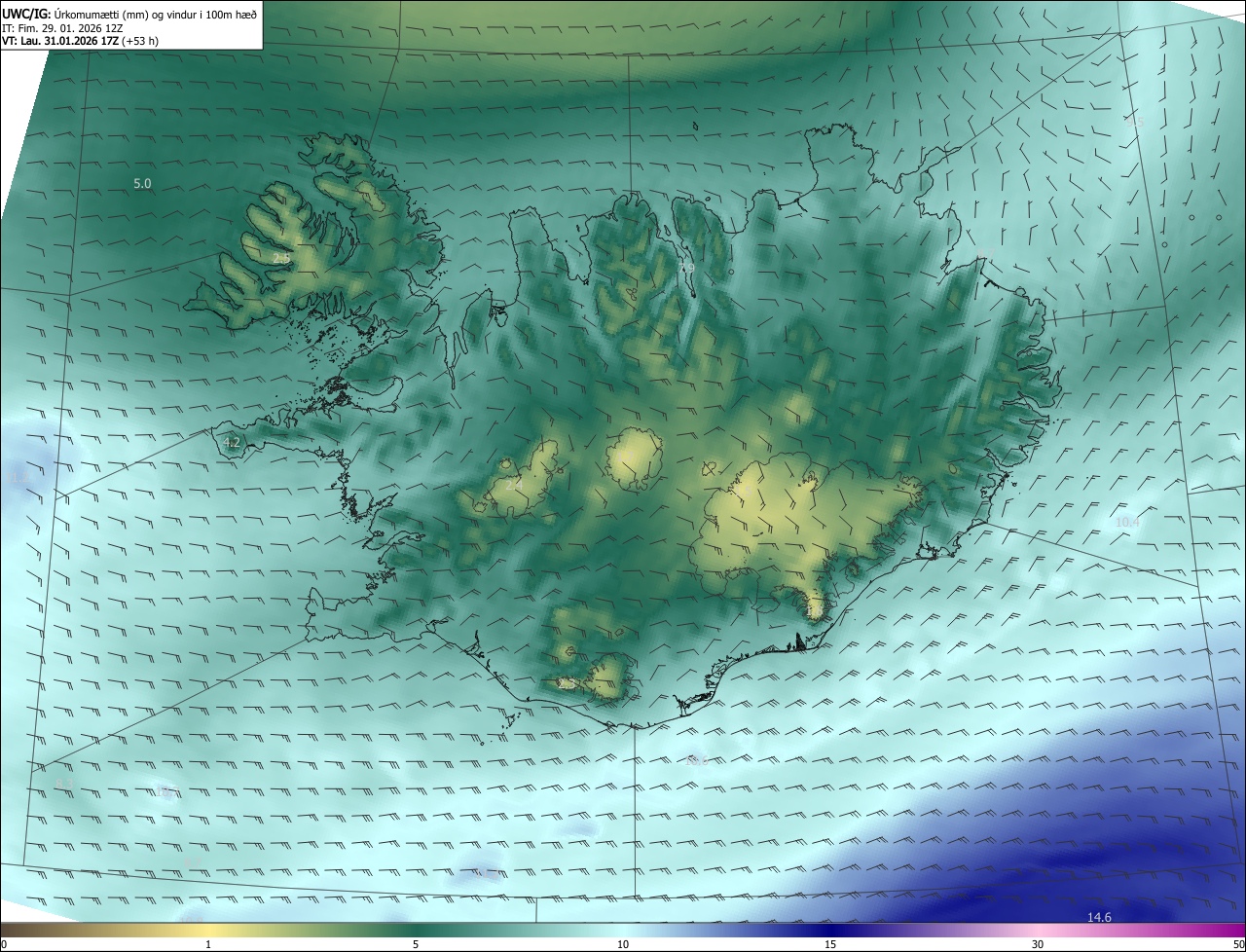Click the "5" tick on the color scale
Image resolution: width=1246 pixels, height=952 pixels.
416,943
